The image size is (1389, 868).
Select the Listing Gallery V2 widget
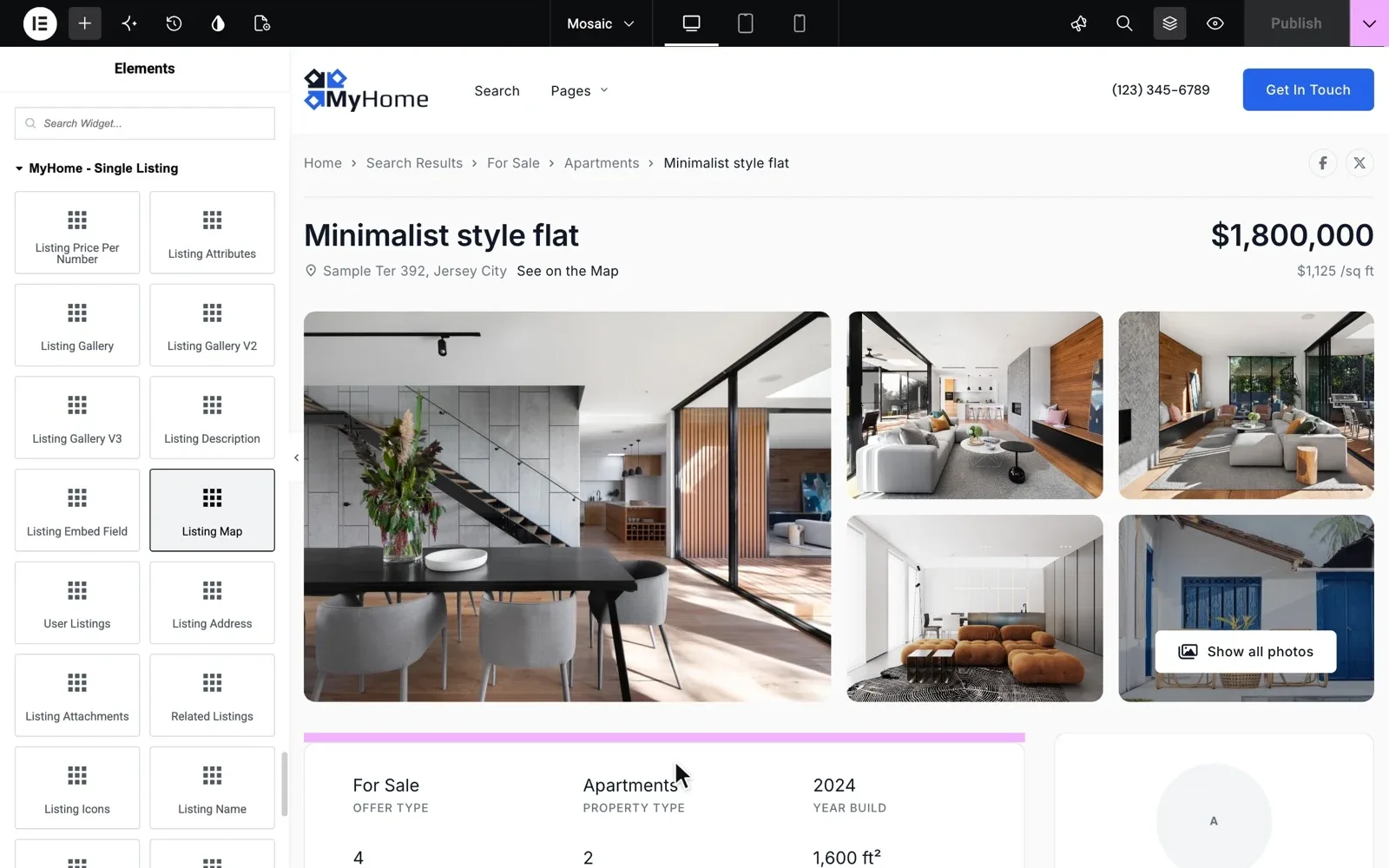pos(212,325)
